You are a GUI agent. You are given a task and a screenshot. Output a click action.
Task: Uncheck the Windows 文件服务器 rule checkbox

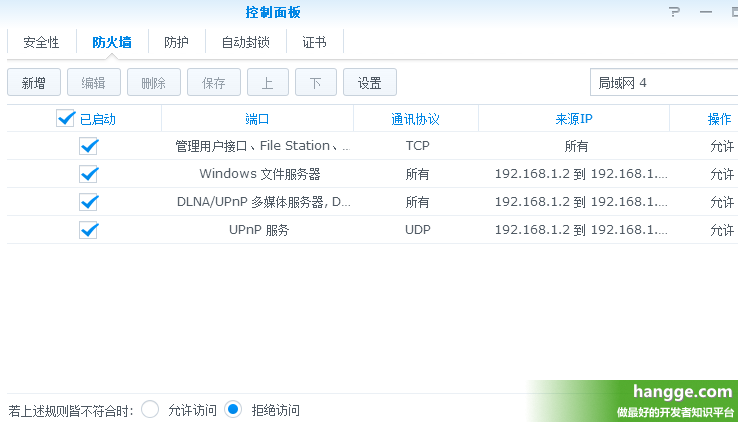[x=88, y=174]
